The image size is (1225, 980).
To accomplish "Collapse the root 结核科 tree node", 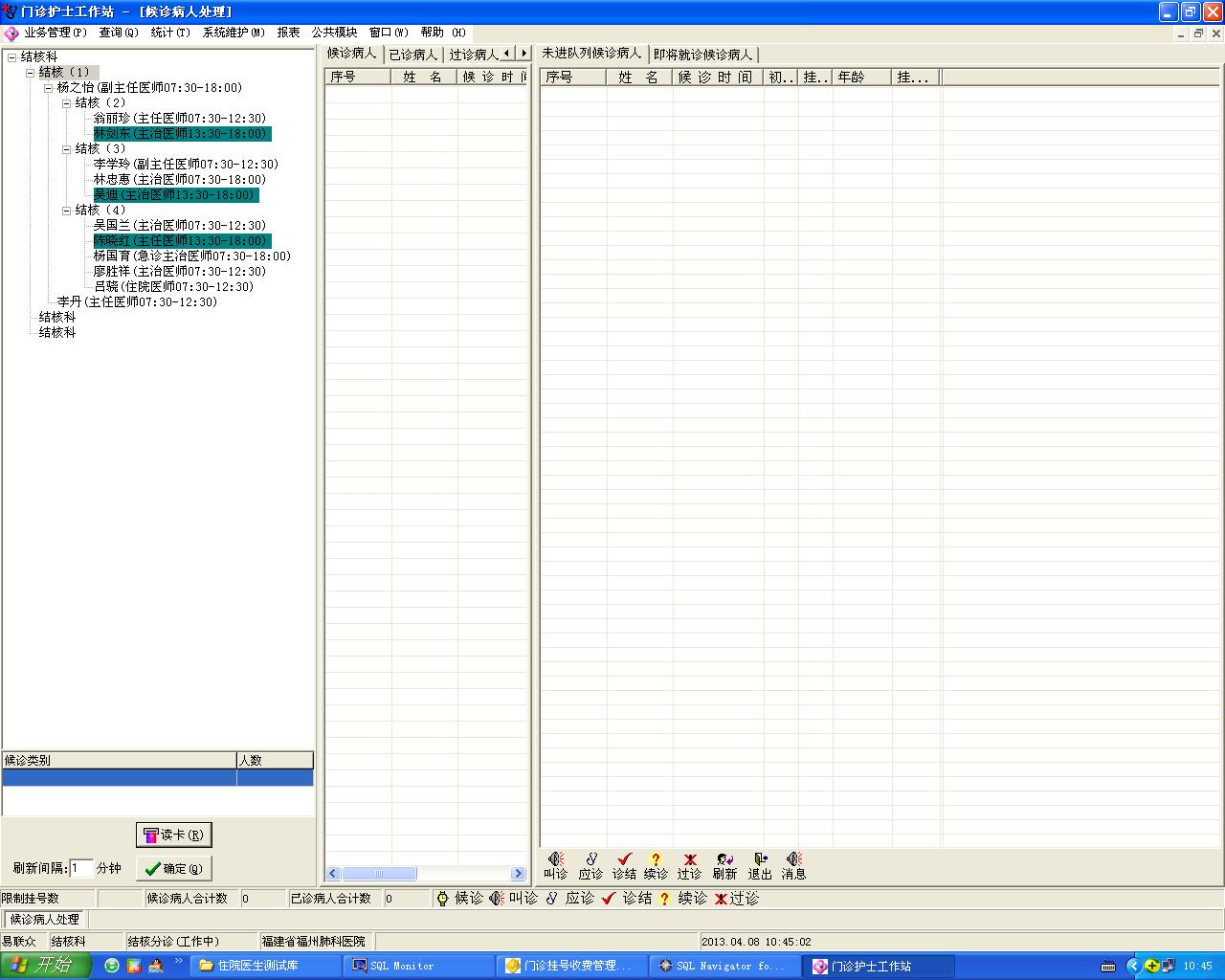I will tap(11, 57).
